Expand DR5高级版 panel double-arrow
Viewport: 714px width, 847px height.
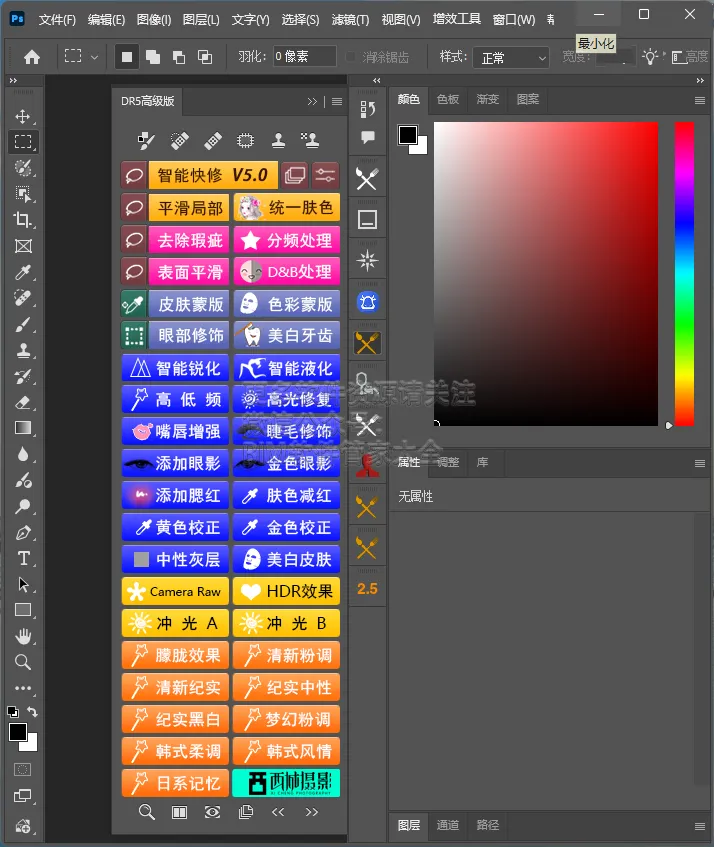tap(312, 101)
